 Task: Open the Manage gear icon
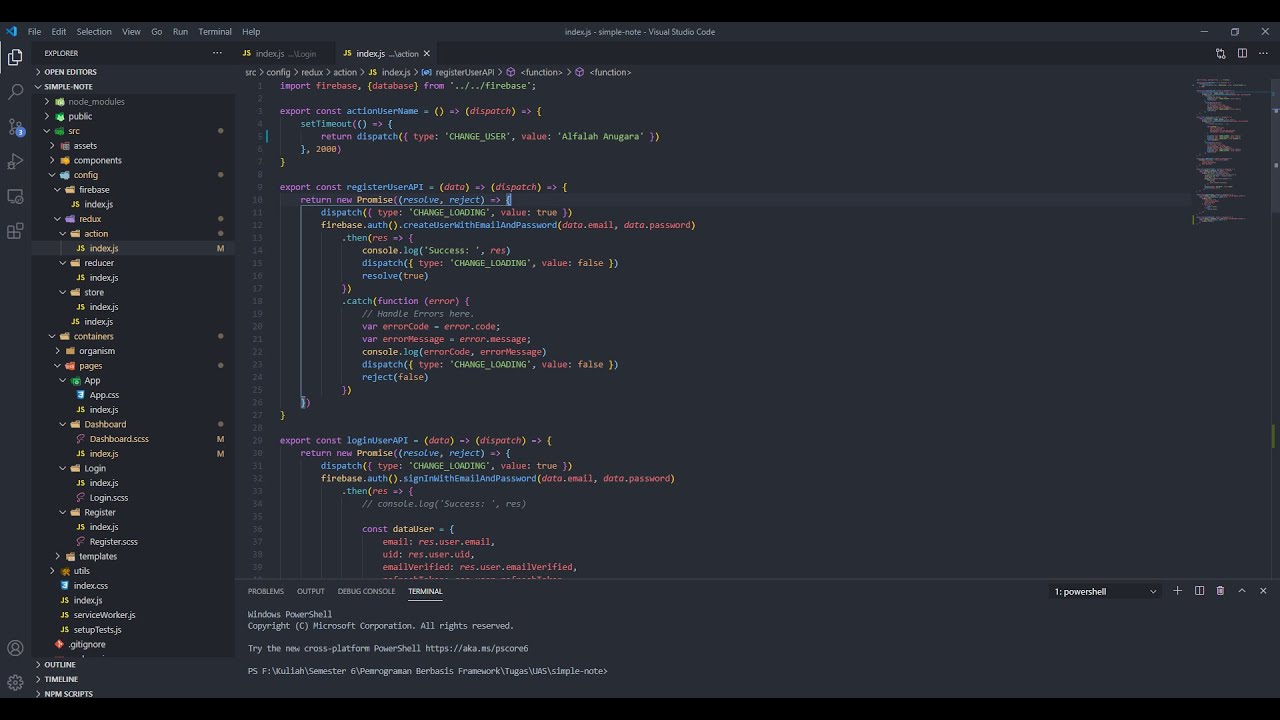(x=15, y=683)
